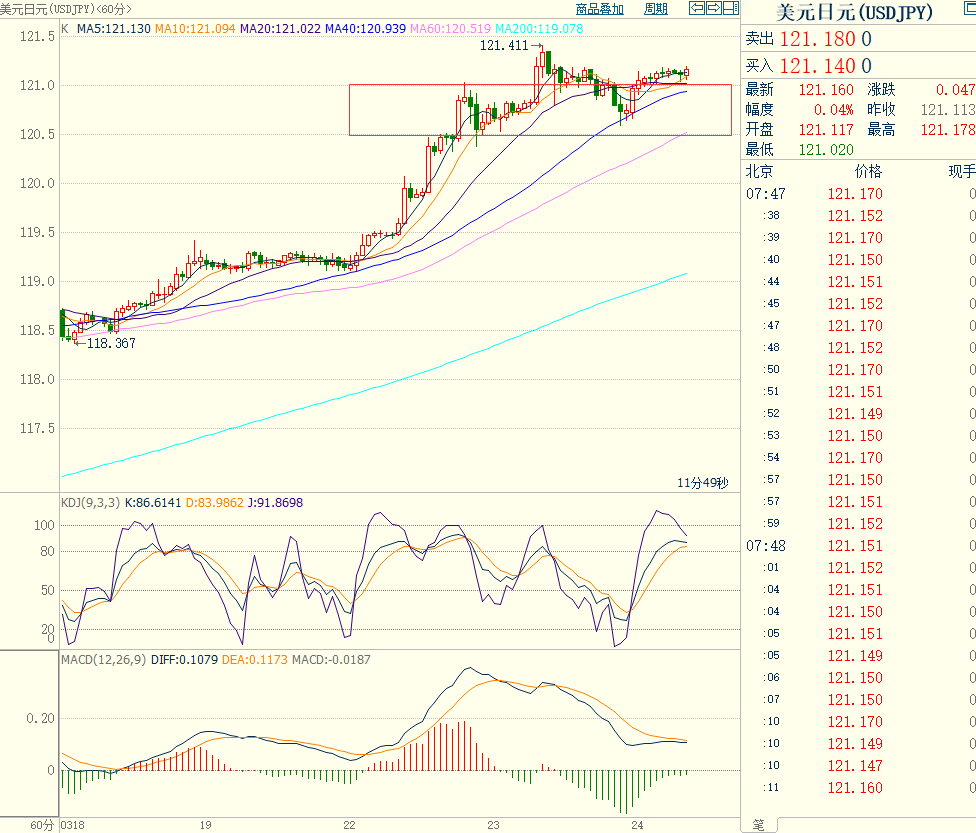Select the MA20:121.022 indicator label
This screenshot has width=976, height=833.
[x=280, y=29]
